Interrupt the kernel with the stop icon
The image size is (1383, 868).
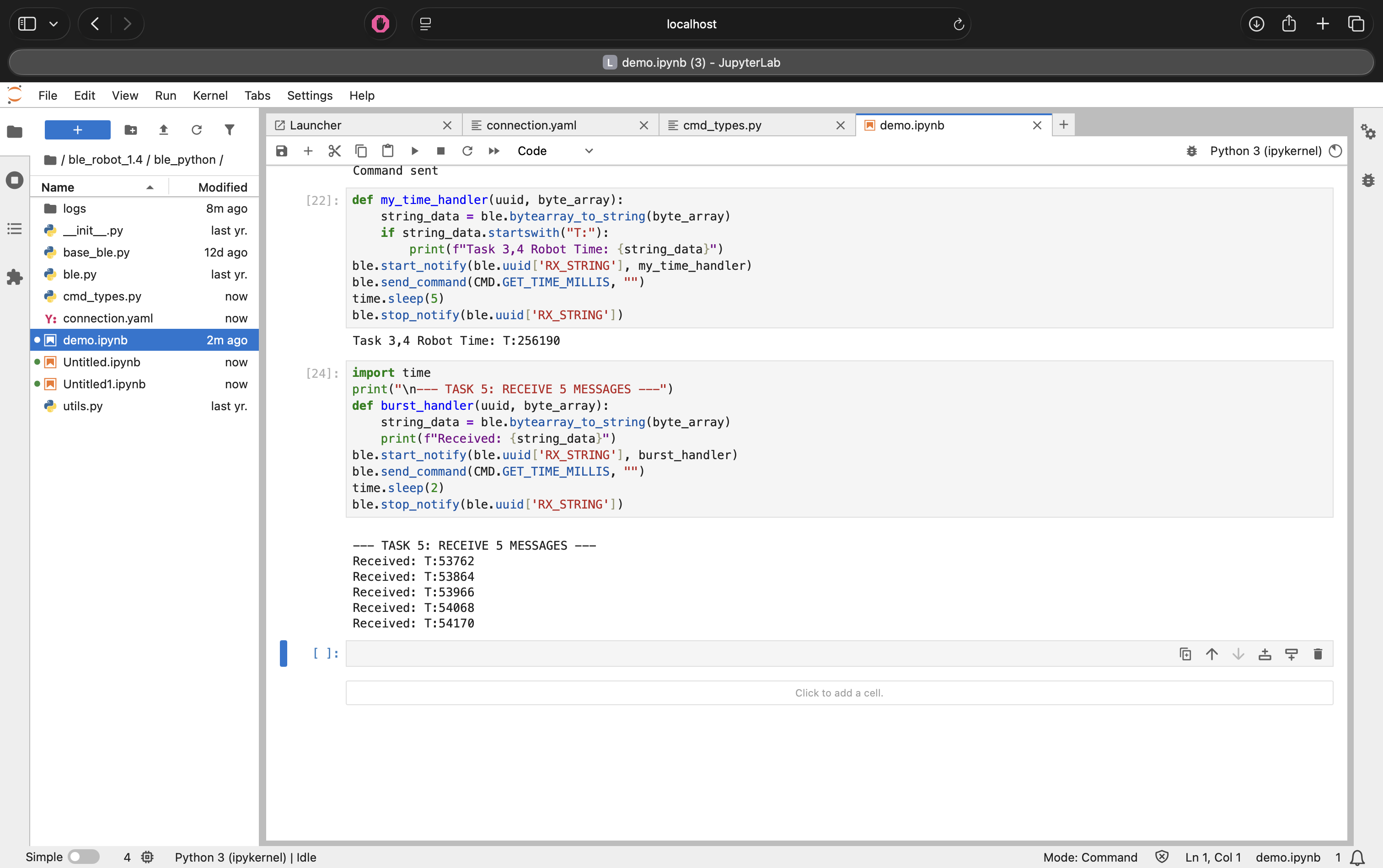441,150
